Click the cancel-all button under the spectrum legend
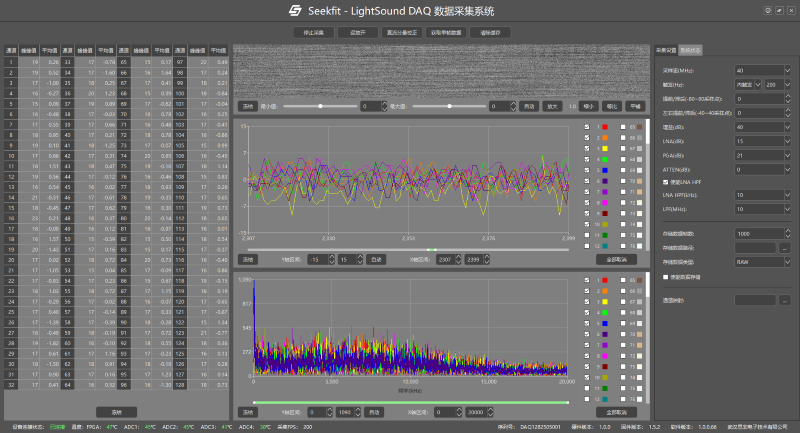 click(616, 412)
